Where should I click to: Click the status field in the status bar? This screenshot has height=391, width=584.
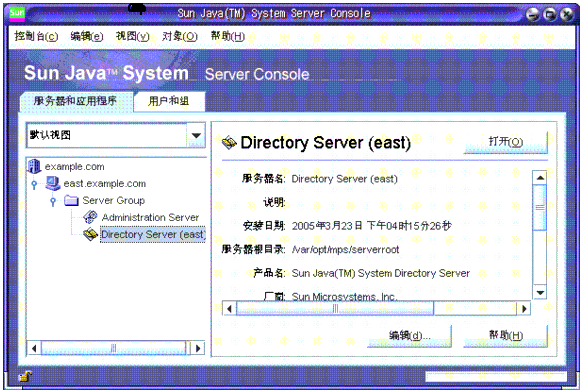[496, 377]
